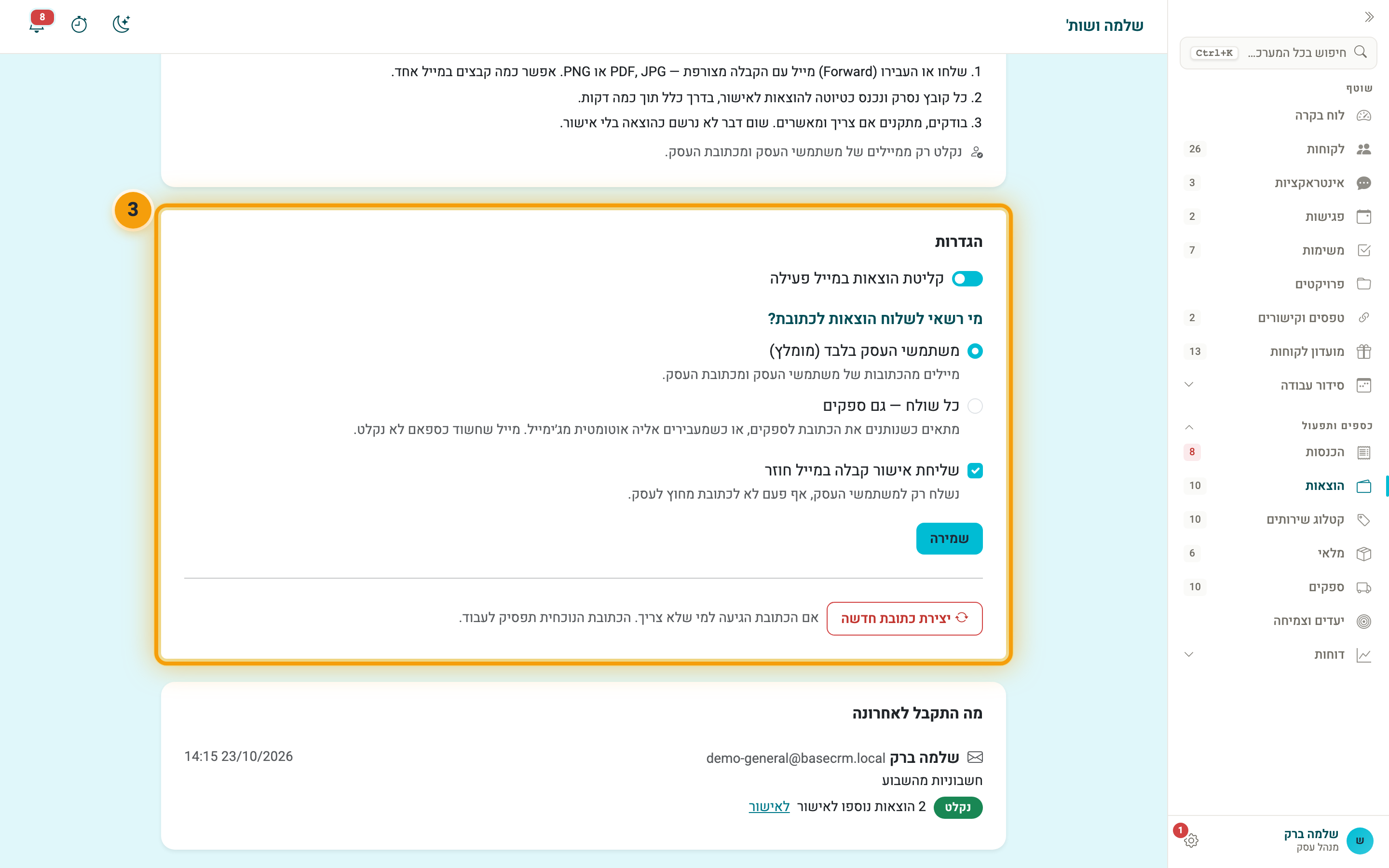Open the notifications bell icon
Viewport: 1389px width, 868px height.
(x=37, y=25)
